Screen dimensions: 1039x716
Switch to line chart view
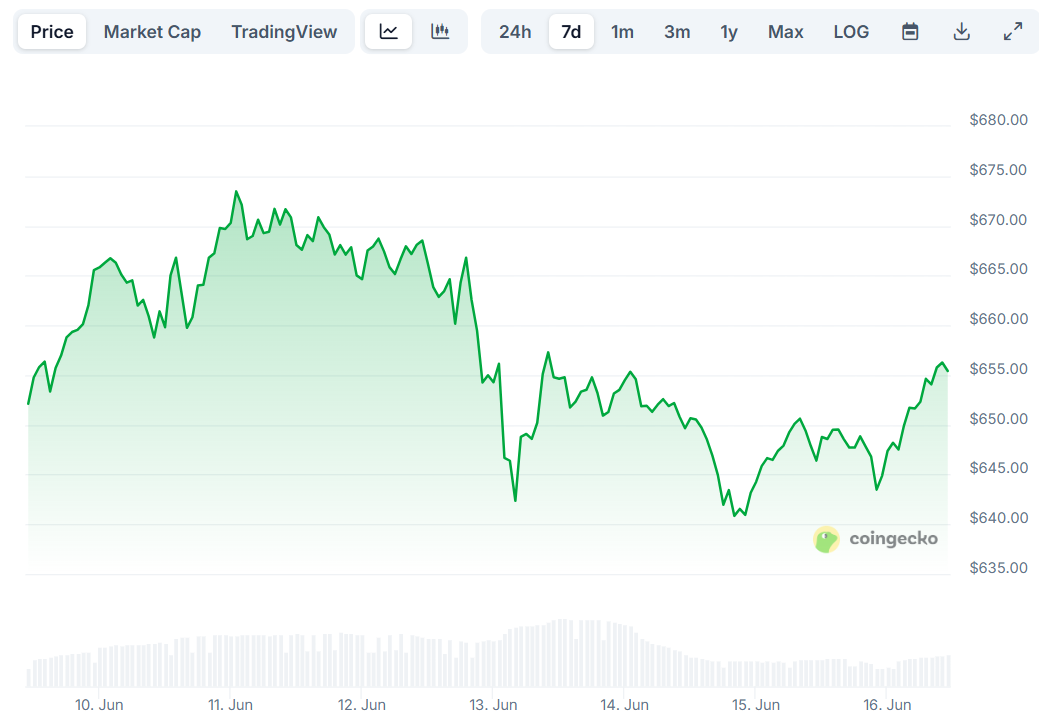pos(389,32)
